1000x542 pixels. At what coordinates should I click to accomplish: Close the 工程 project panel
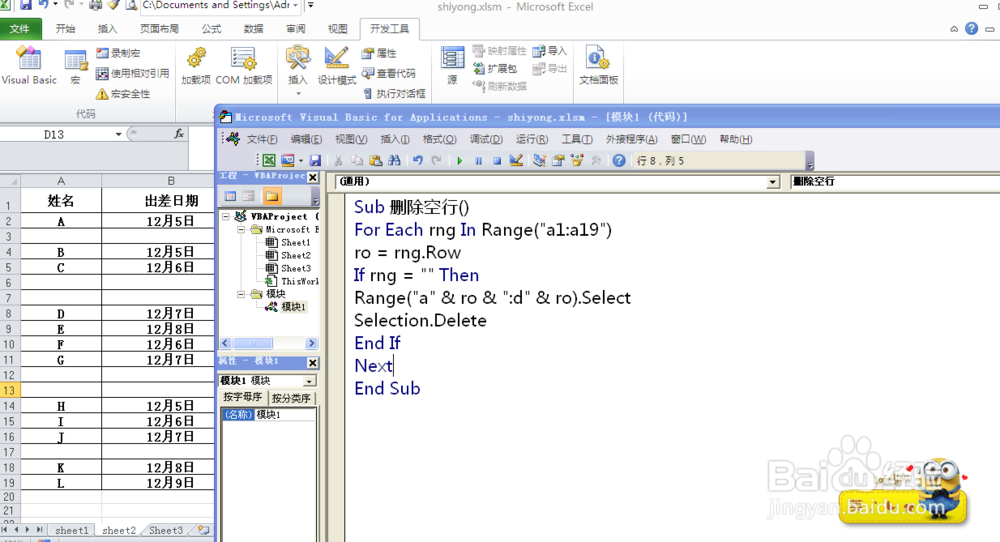click(313, 177)
